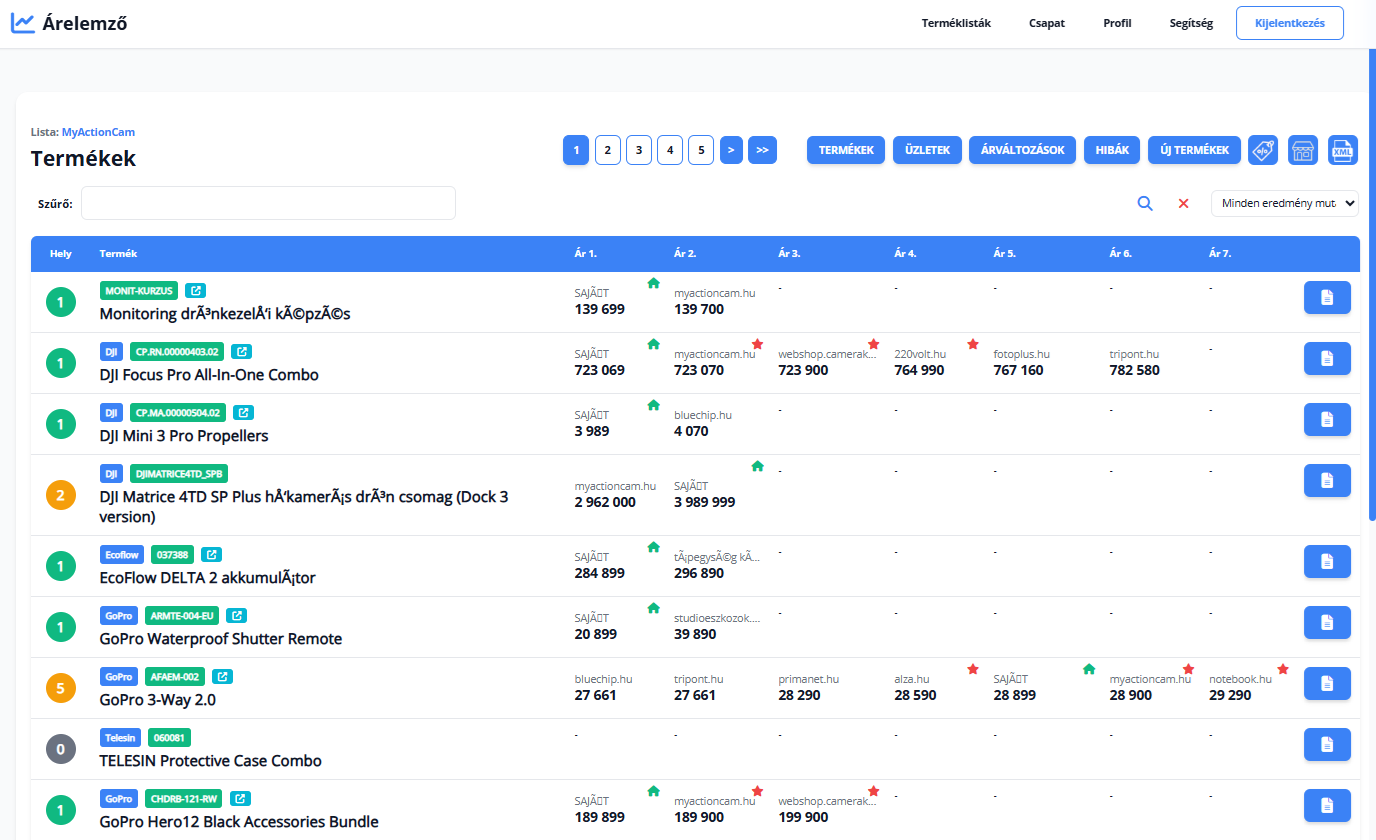Click the XML export icon
This screenshot has width=1376, height=840.
point(1342,150)
